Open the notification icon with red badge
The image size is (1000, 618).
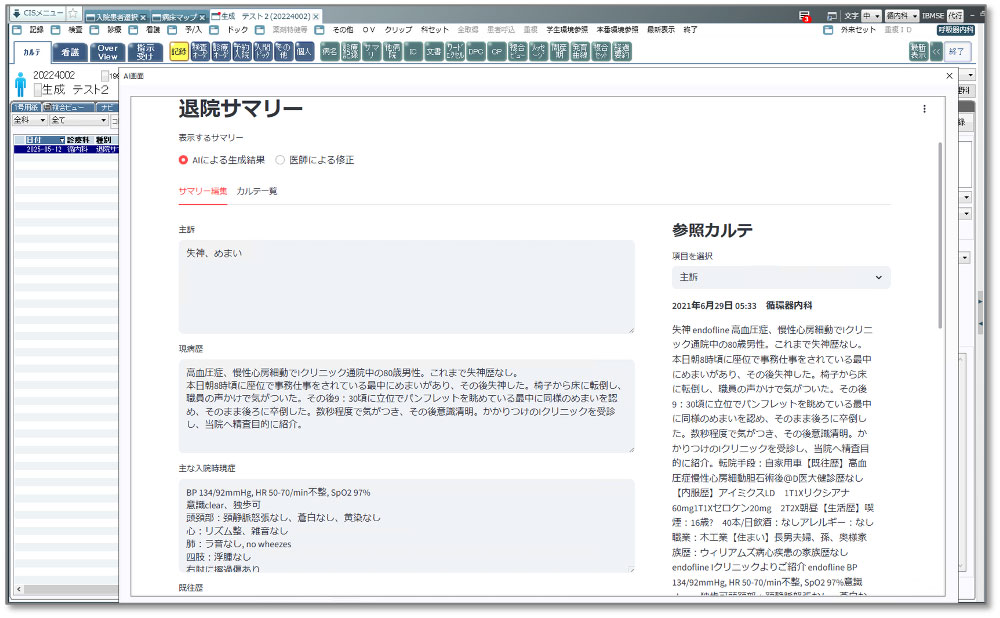[x=804, y=17]
